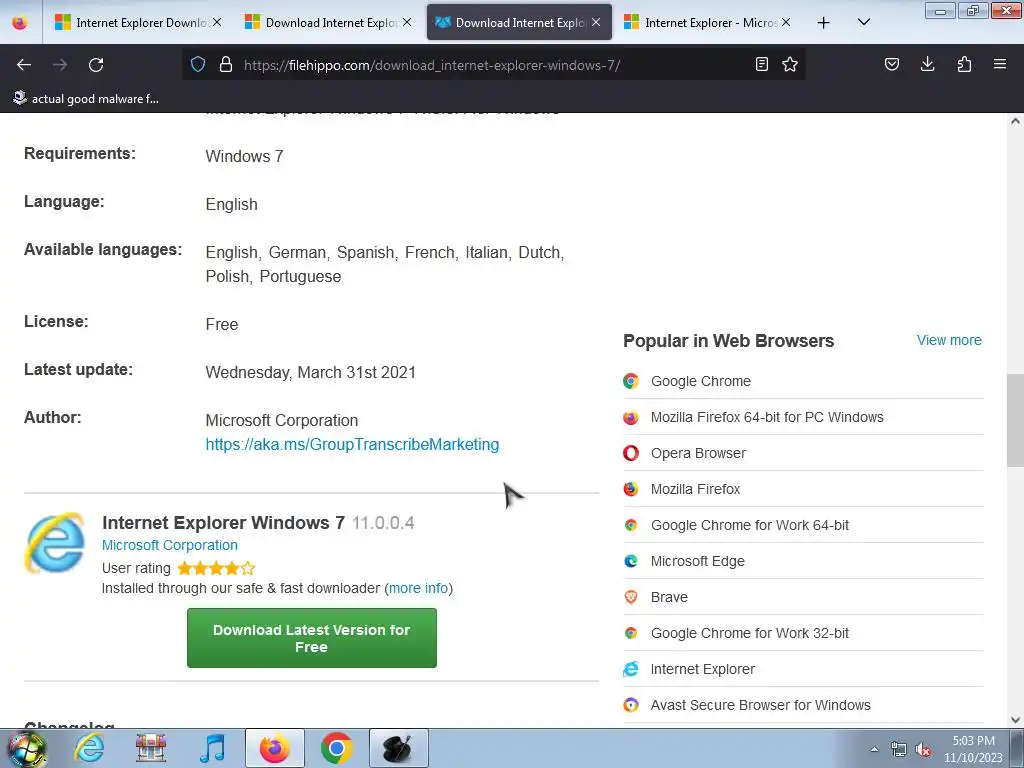Click the Microsoft Edge icon in list
The width and height of the screenshot is (1024, 768).
click(x=631, y=561)
